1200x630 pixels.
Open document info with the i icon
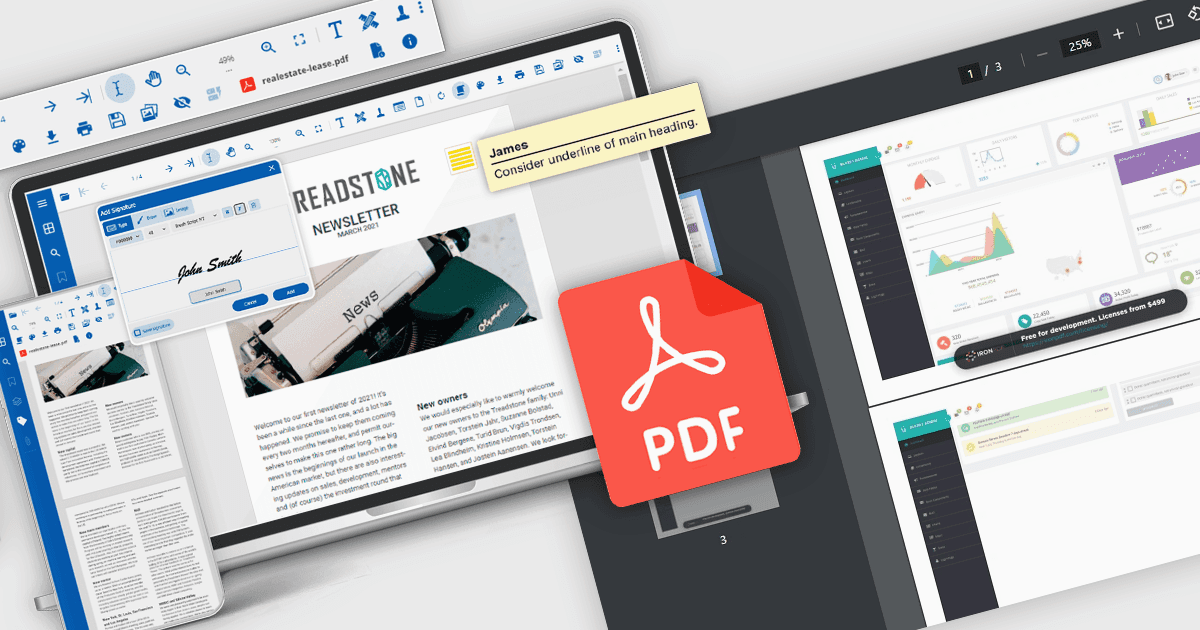409,41
